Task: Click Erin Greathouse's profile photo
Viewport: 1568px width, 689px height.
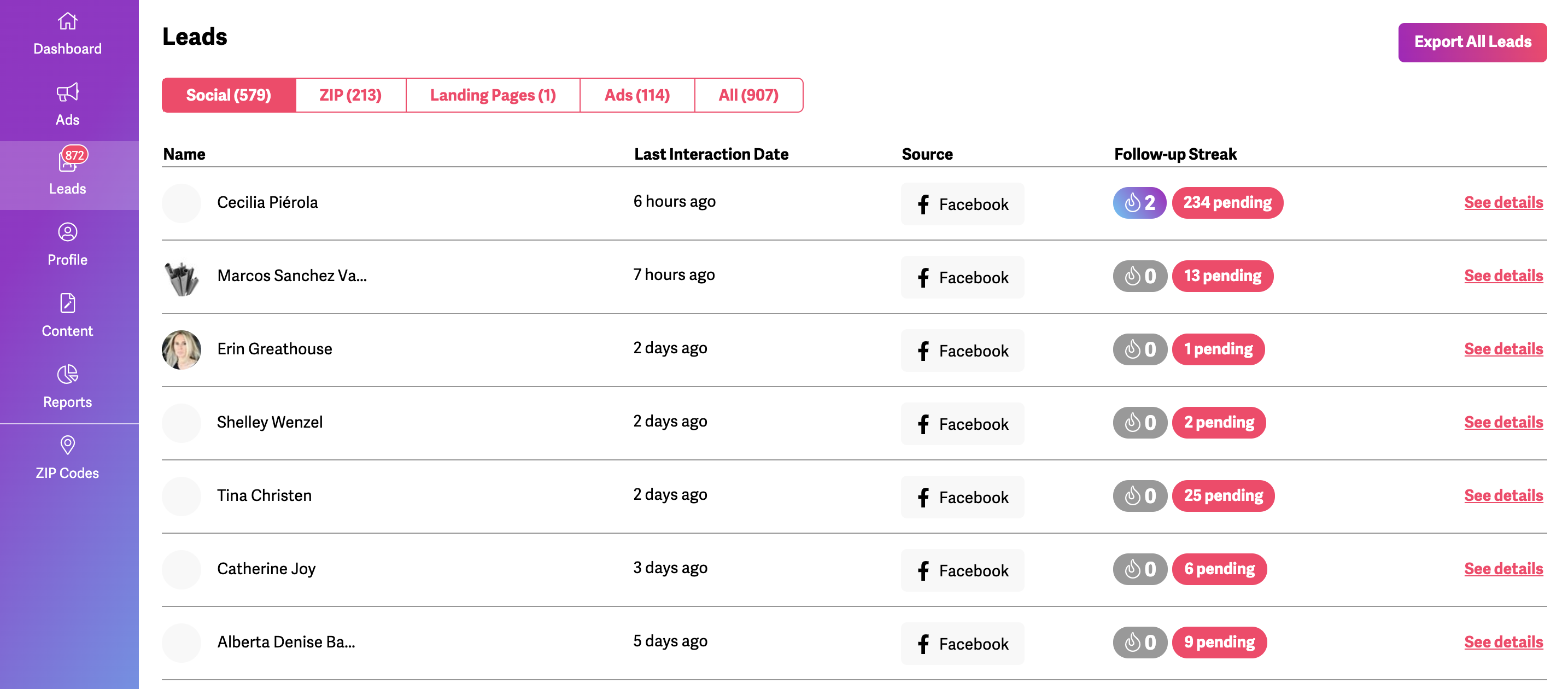Action: [x=182, y=350]
